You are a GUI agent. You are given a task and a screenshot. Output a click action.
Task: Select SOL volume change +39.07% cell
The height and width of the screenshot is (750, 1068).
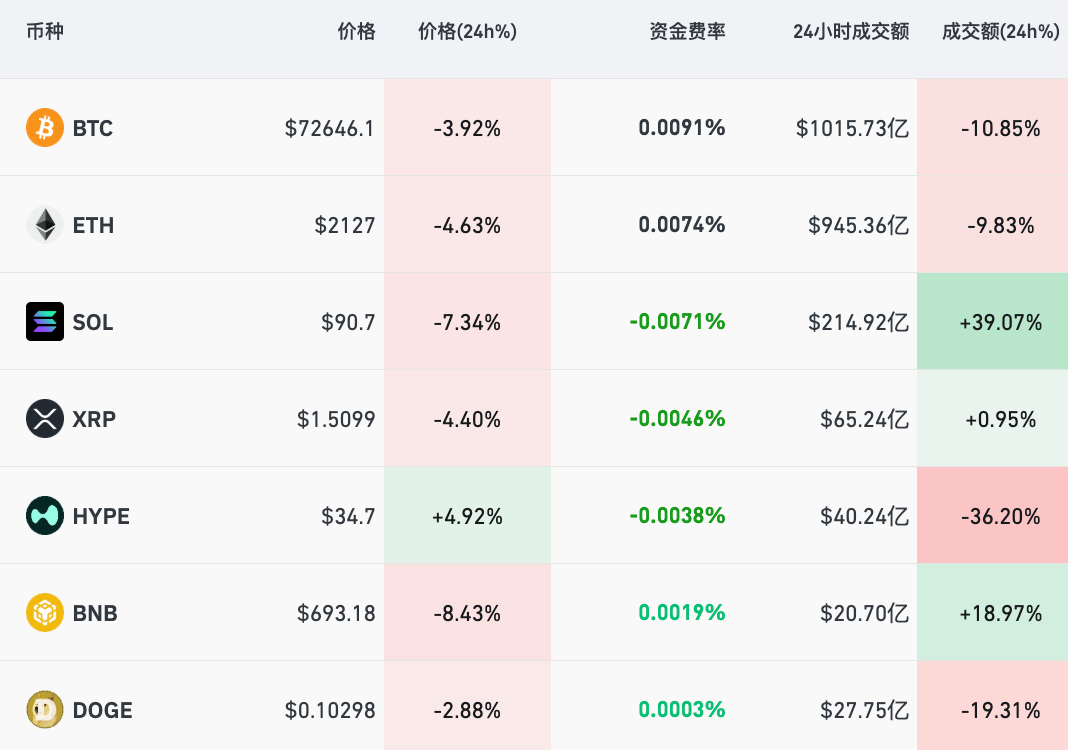(1000, 323)
